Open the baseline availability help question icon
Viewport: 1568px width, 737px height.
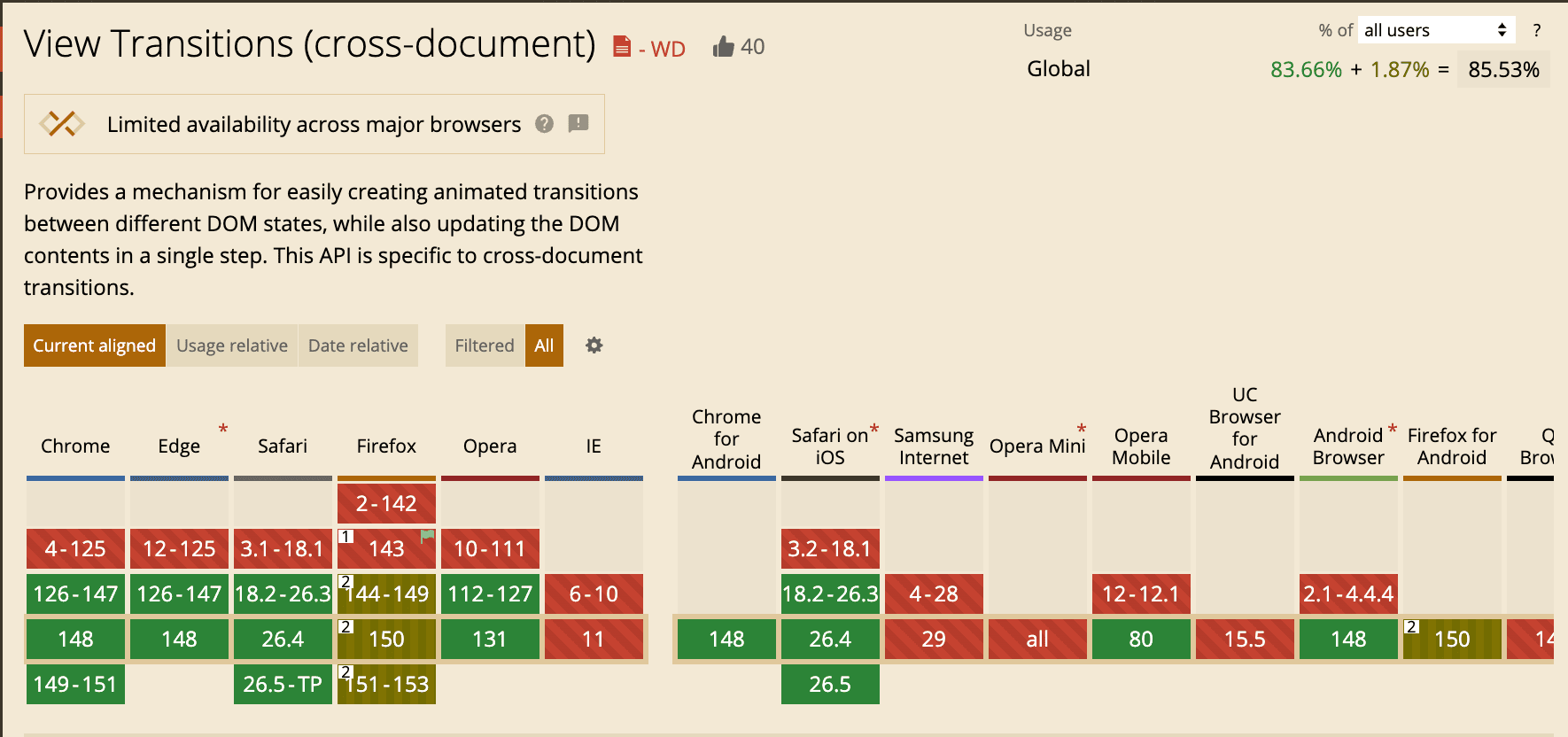(x=545, y=124)
